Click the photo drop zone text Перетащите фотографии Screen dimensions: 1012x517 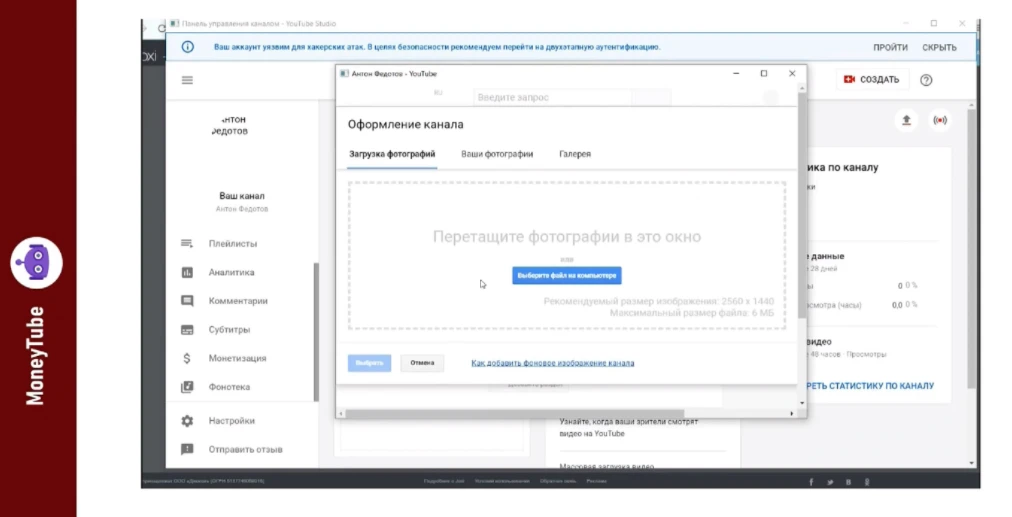tap(567, 237)
